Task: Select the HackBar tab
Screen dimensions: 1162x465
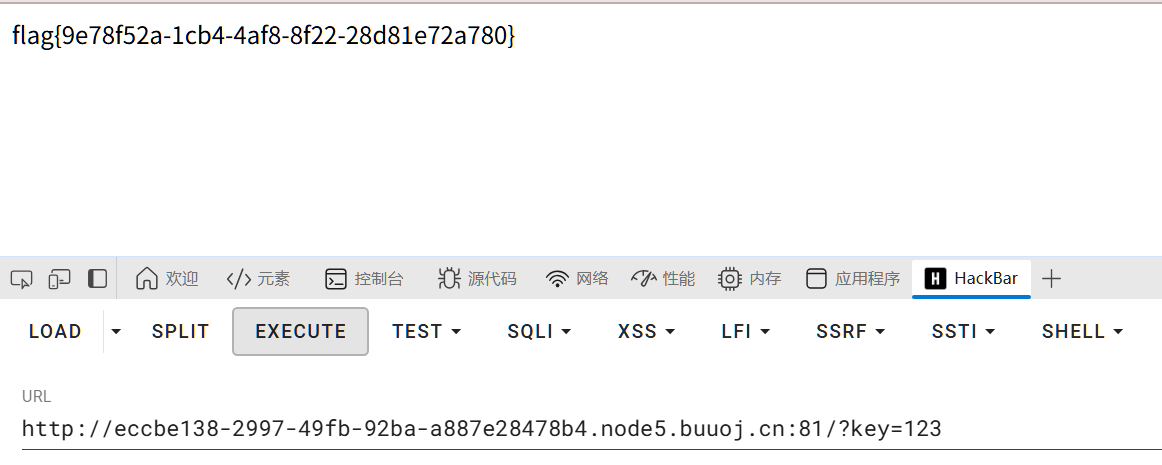Action: tap(971, 279)
